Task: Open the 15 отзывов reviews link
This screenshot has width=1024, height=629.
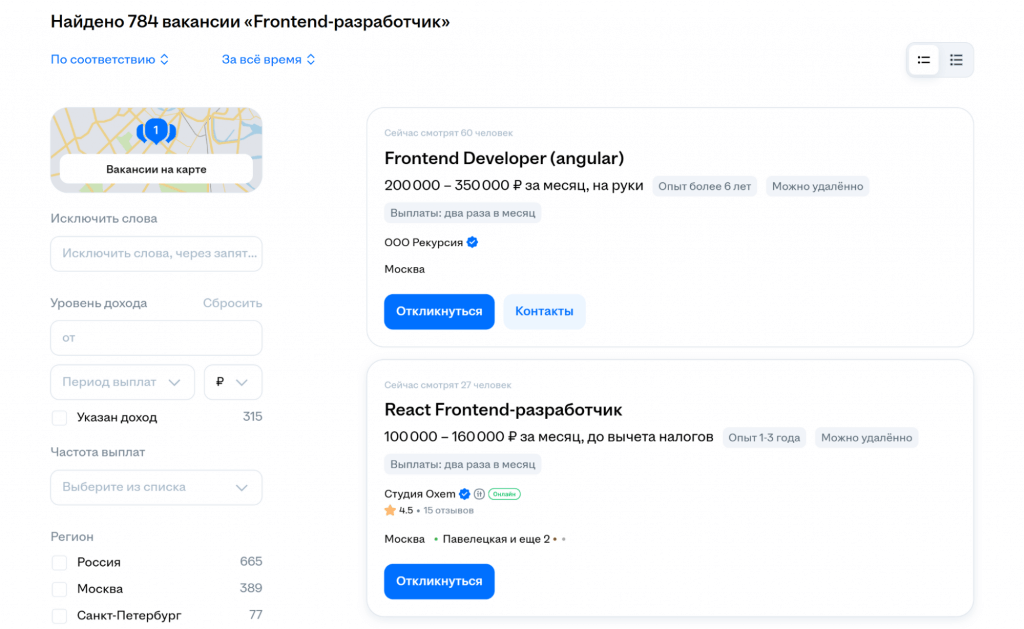Action: (x=449, y=510)
